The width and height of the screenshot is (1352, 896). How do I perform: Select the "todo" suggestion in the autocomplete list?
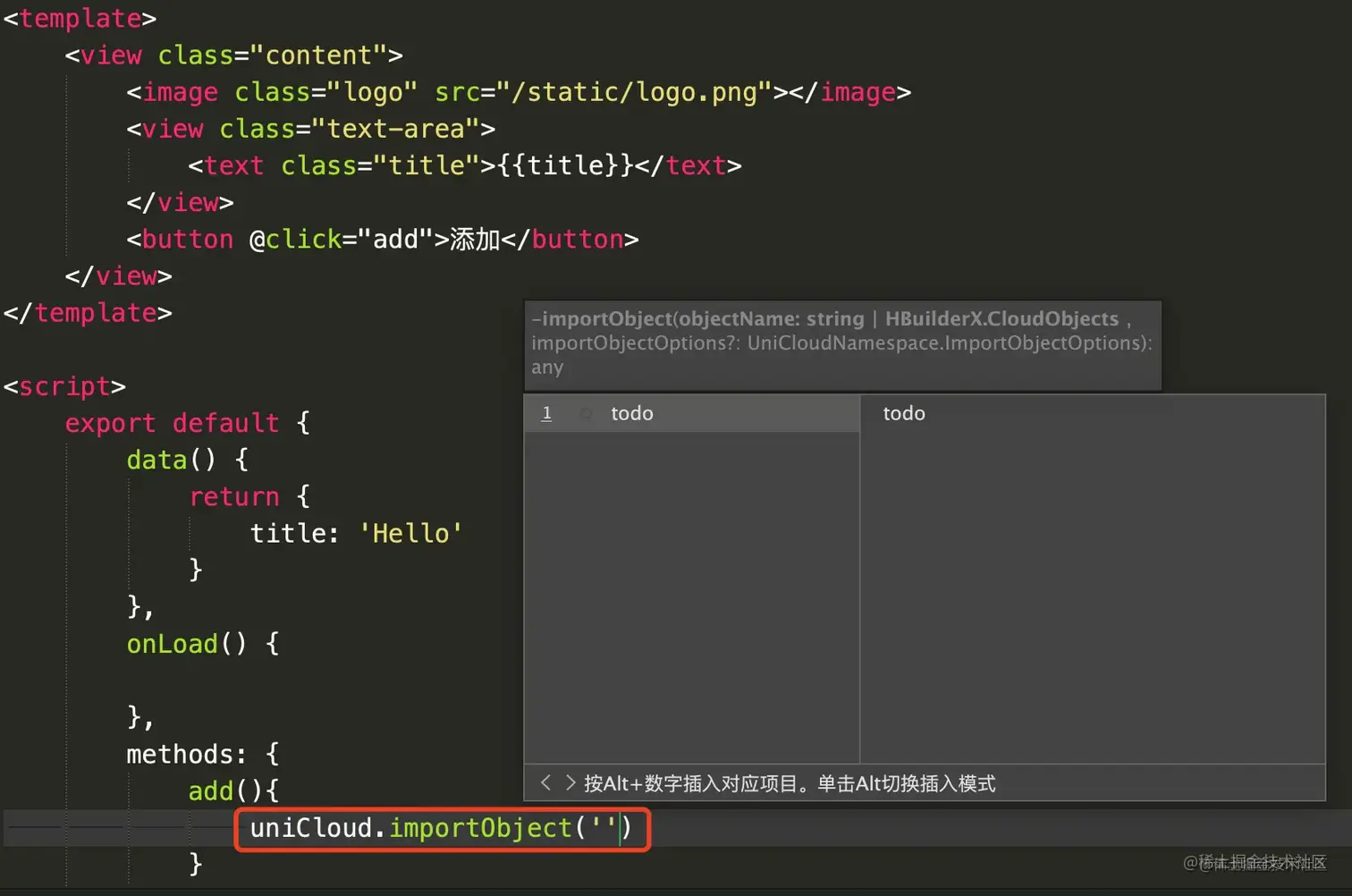(x=691, y=413)
